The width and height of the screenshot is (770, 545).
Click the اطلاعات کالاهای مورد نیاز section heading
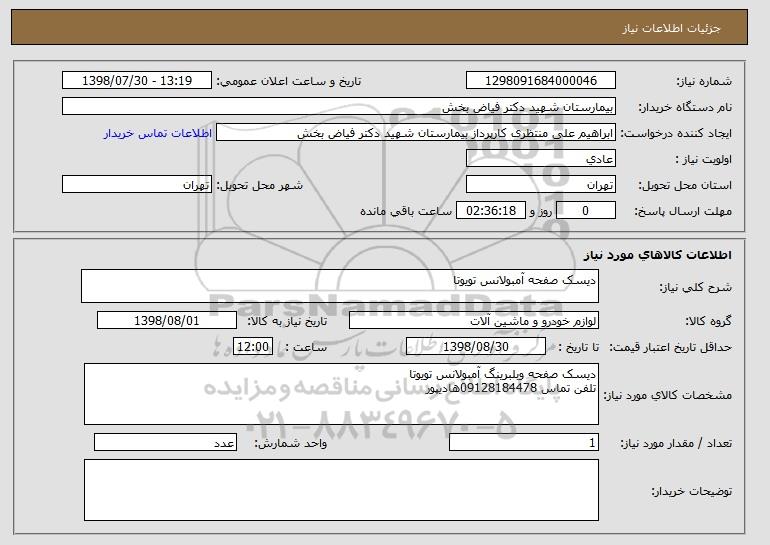pos(658,255)
